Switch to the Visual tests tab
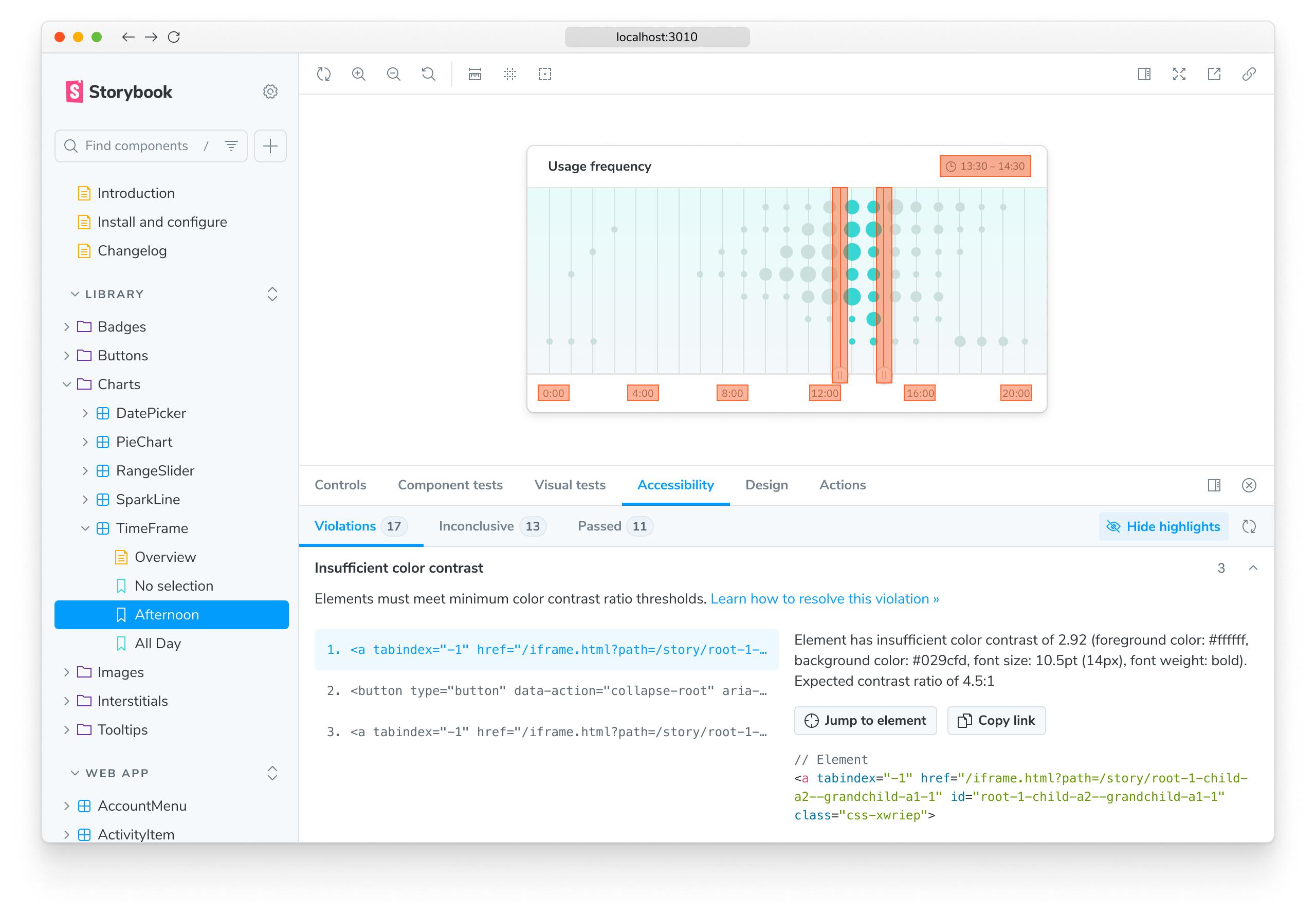The height and width of the screenshot is (915, 1316). click(x=569, y=484)
